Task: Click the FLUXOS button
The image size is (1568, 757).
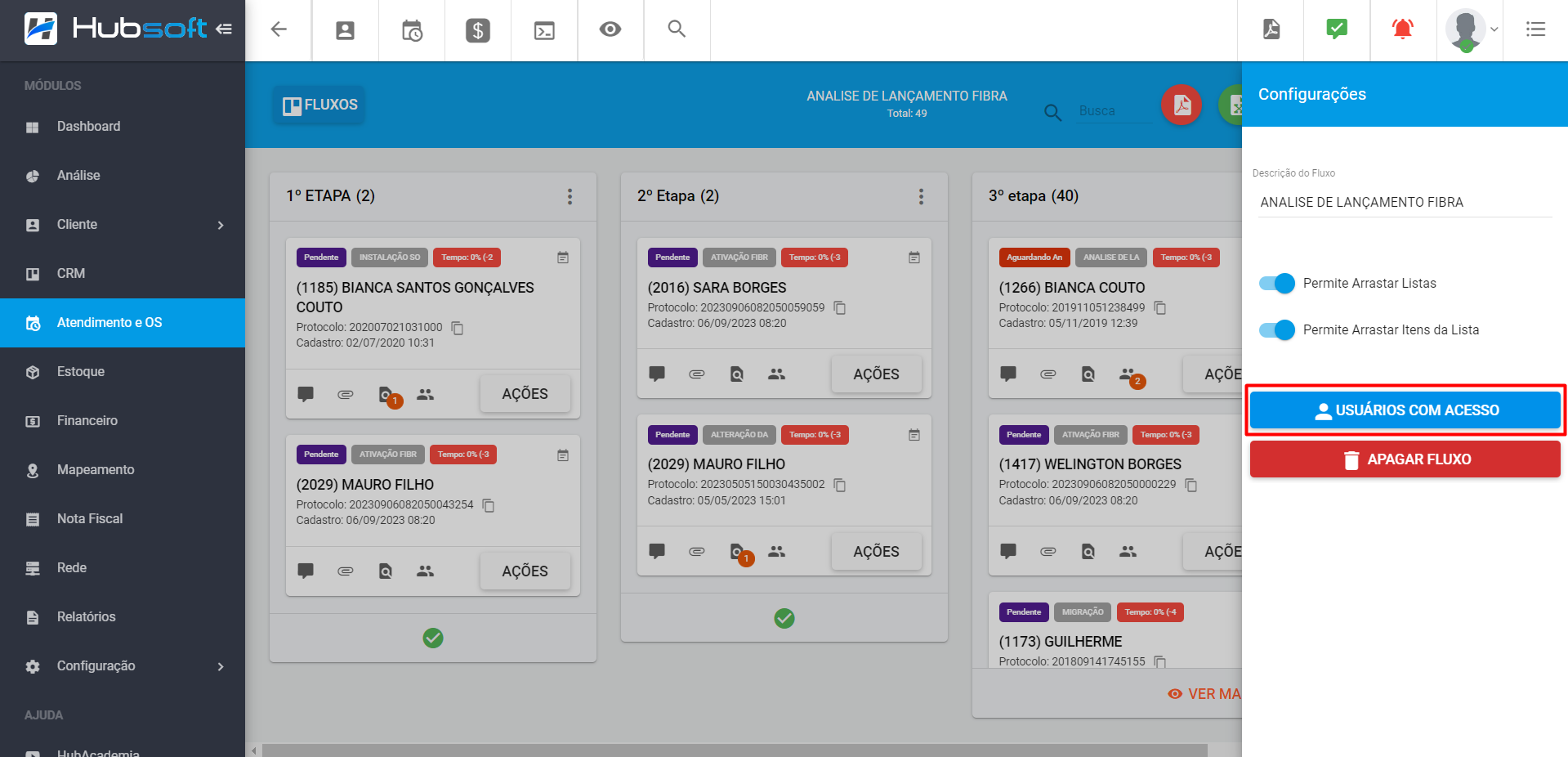Action: [x=319, y=105]
